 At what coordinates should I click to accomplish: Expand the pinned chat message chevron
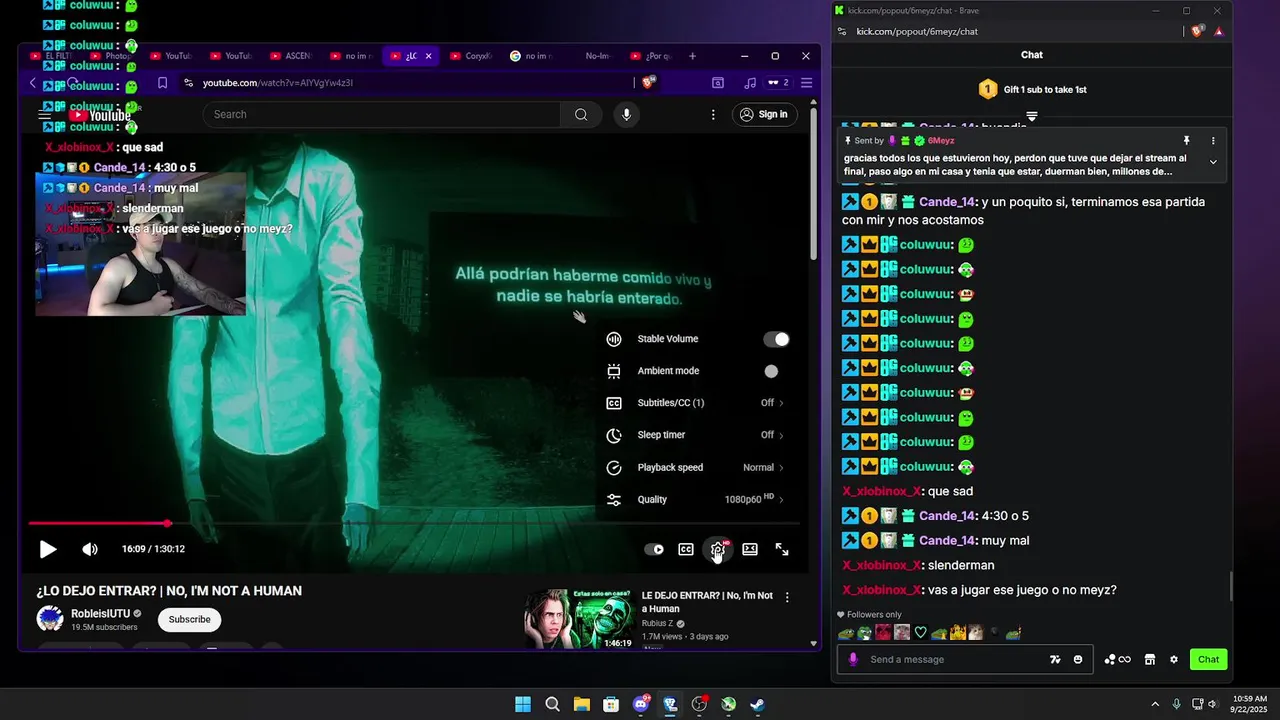(x=1213, y=162)
